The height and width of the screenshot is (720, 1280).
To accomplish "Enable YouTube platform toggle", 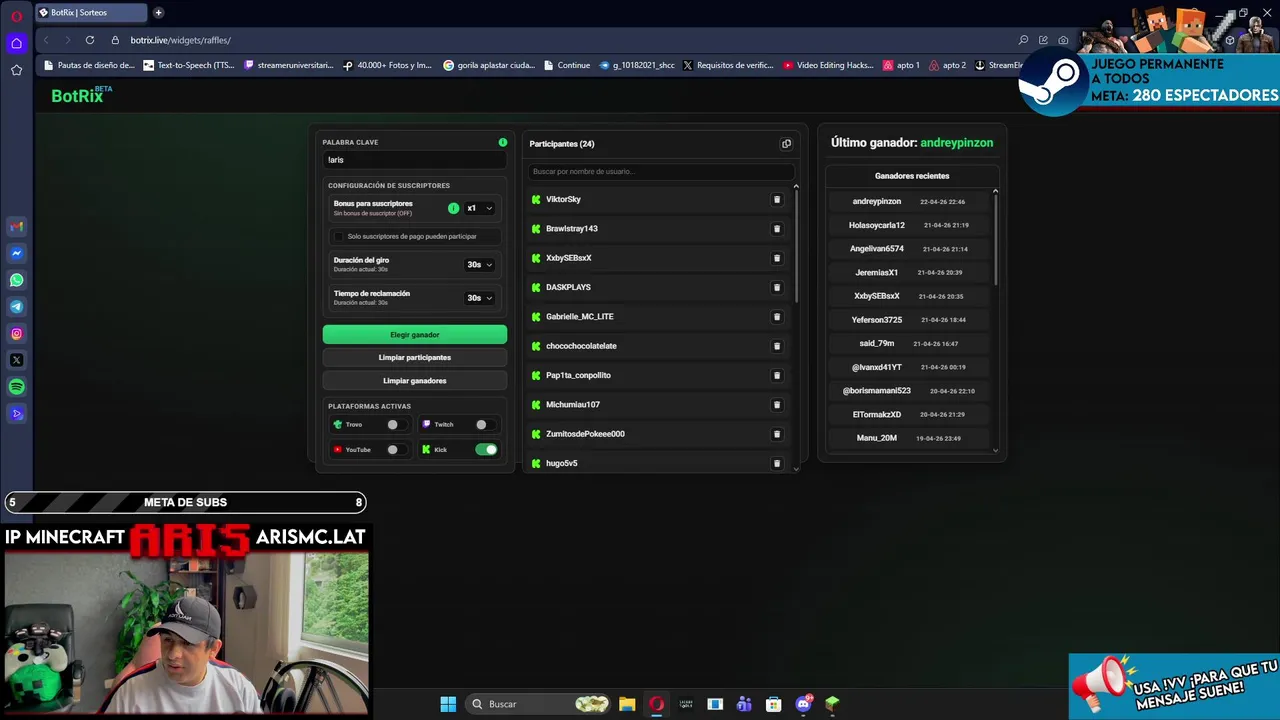I will [x=398, y=450].
